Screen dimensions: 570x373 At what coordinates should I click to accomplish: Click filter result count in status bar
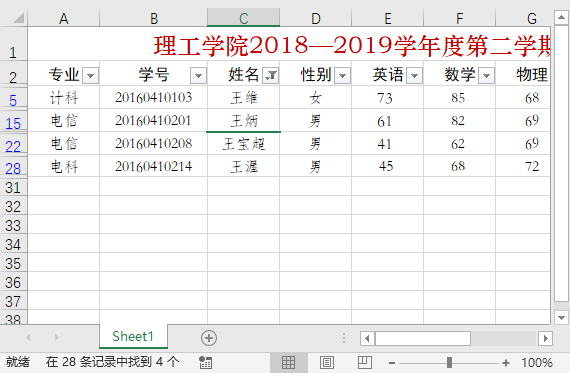click(113, 362)
